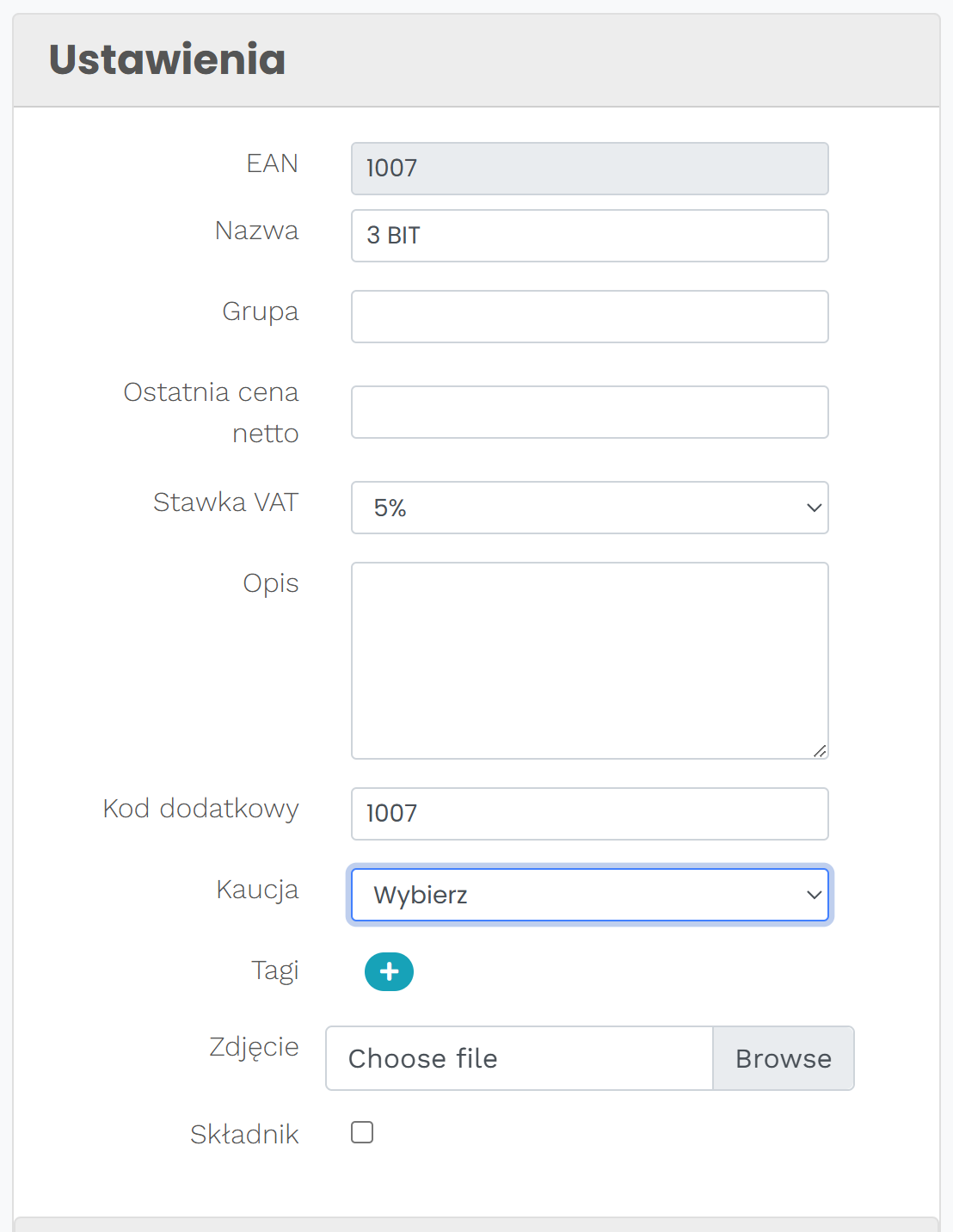Open the Stawka VAT dropdown
The height and width of the screenshot is (1232, 953).
click(589, 508)
